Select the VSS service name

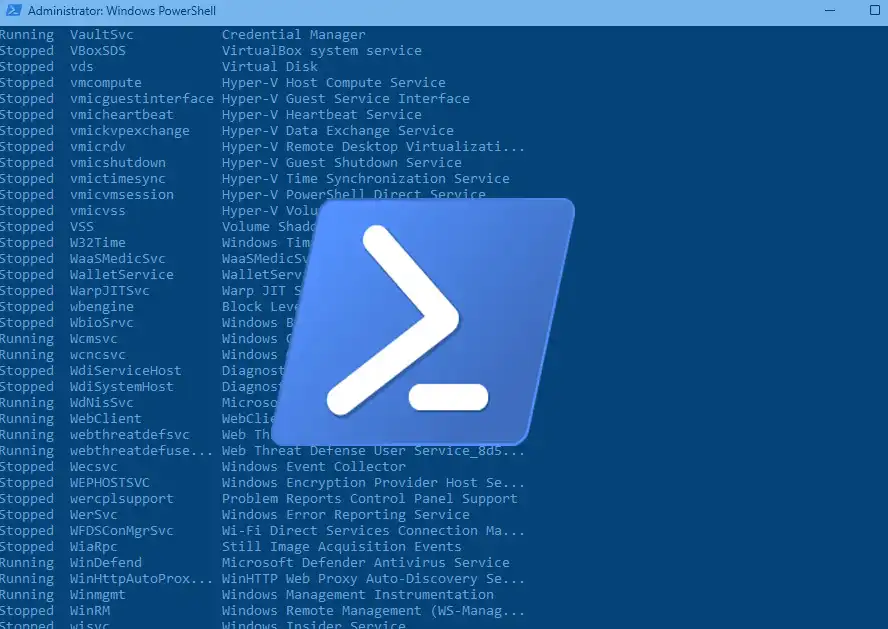[x=82, y=226]
